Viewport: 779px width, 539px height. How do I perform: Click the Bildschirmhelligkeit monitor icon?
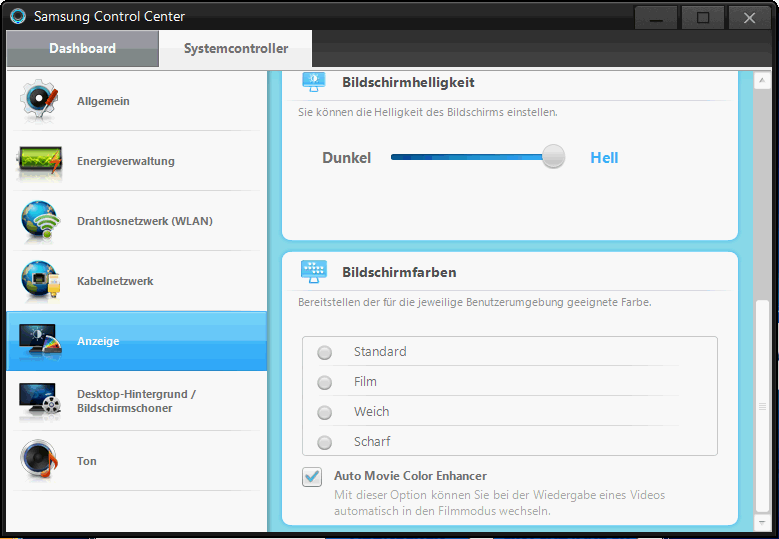coord(314,81)
